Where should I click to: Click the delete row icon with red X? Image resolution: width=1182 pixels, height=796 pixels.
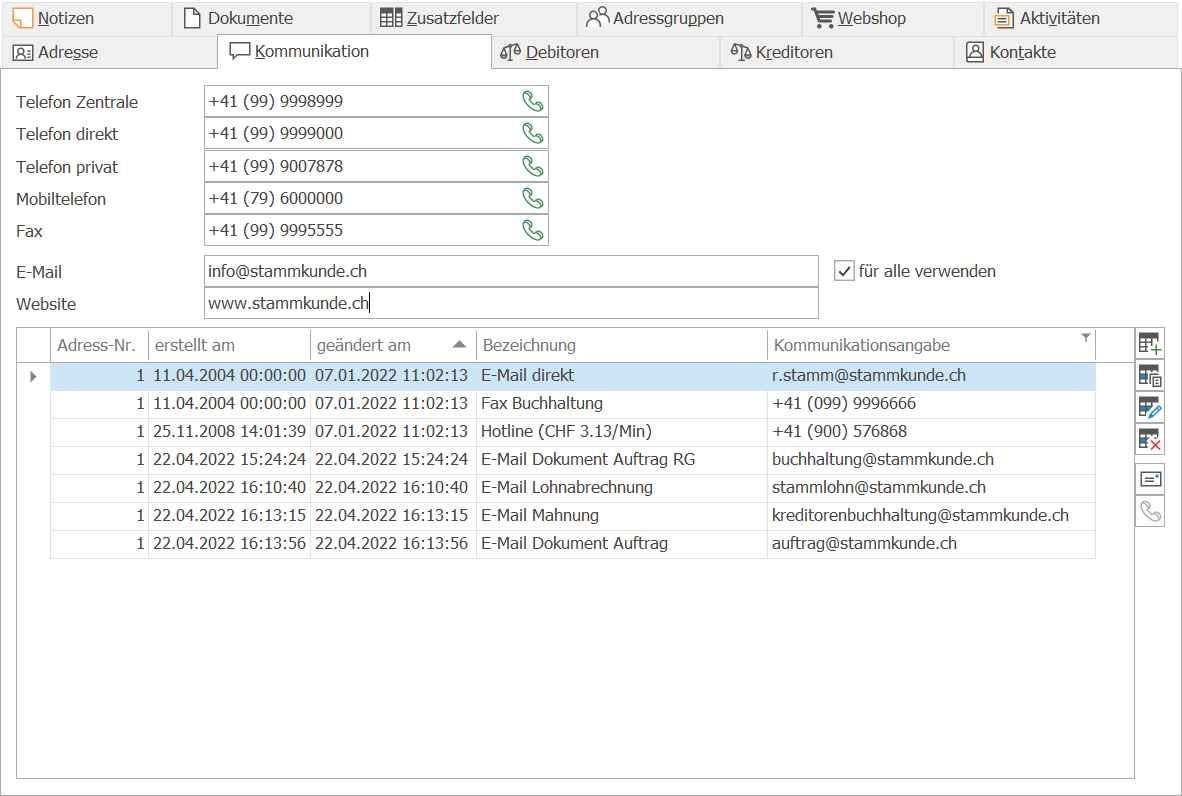coord(1150,439)
